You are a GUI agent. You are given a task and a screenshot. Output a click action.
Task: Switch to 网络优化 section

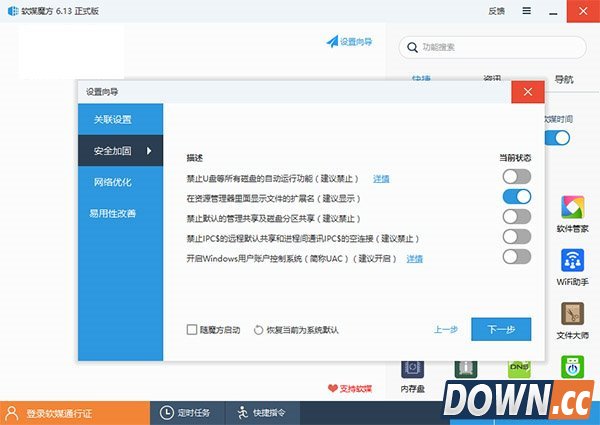click(121, 182)
